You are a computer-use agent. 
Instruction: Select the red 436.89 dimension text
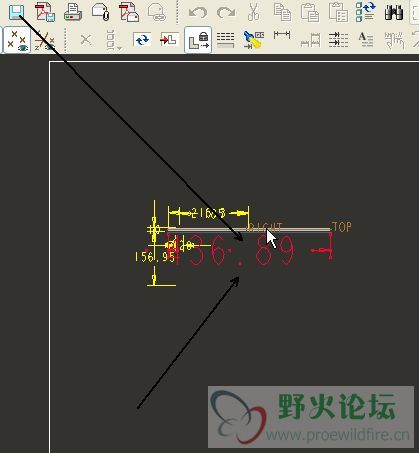click(x=232, y=250)
